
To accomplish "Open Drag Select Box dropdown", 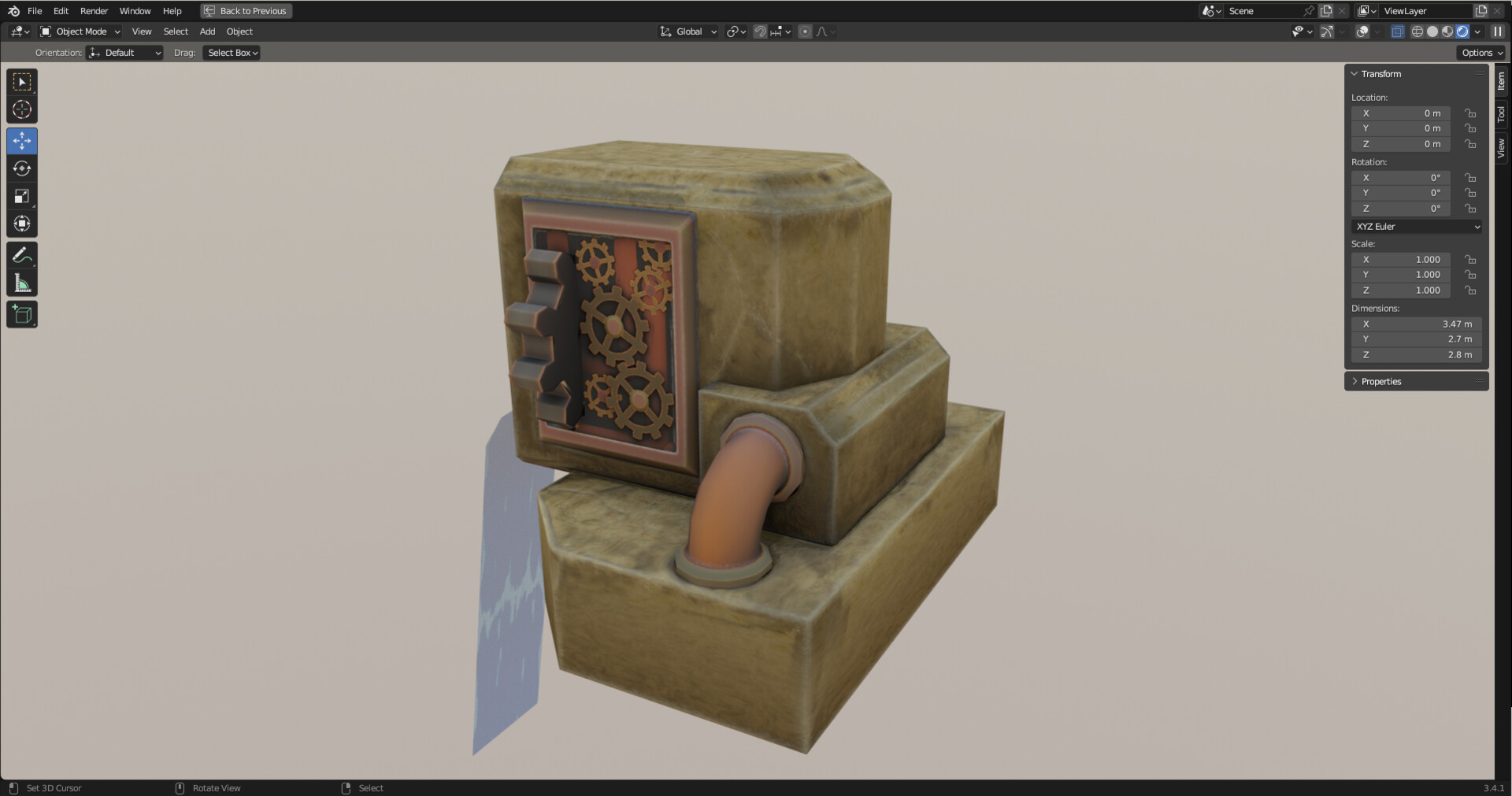I will click(232, 53).
